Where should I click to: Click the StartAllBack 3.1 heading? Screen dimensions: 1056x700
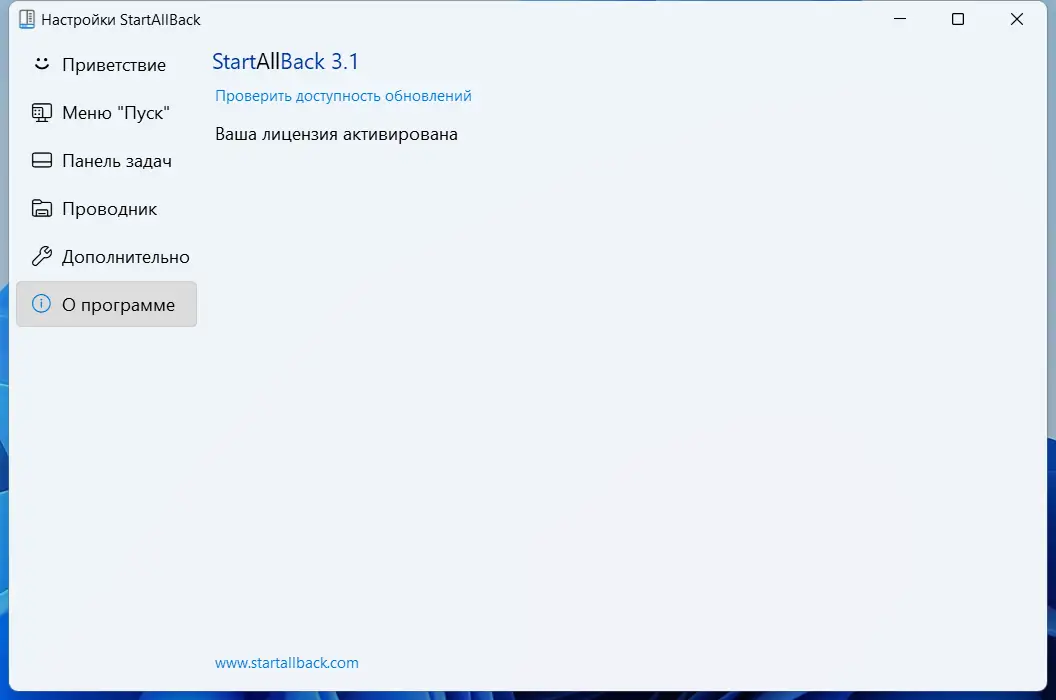coord(285,61)
